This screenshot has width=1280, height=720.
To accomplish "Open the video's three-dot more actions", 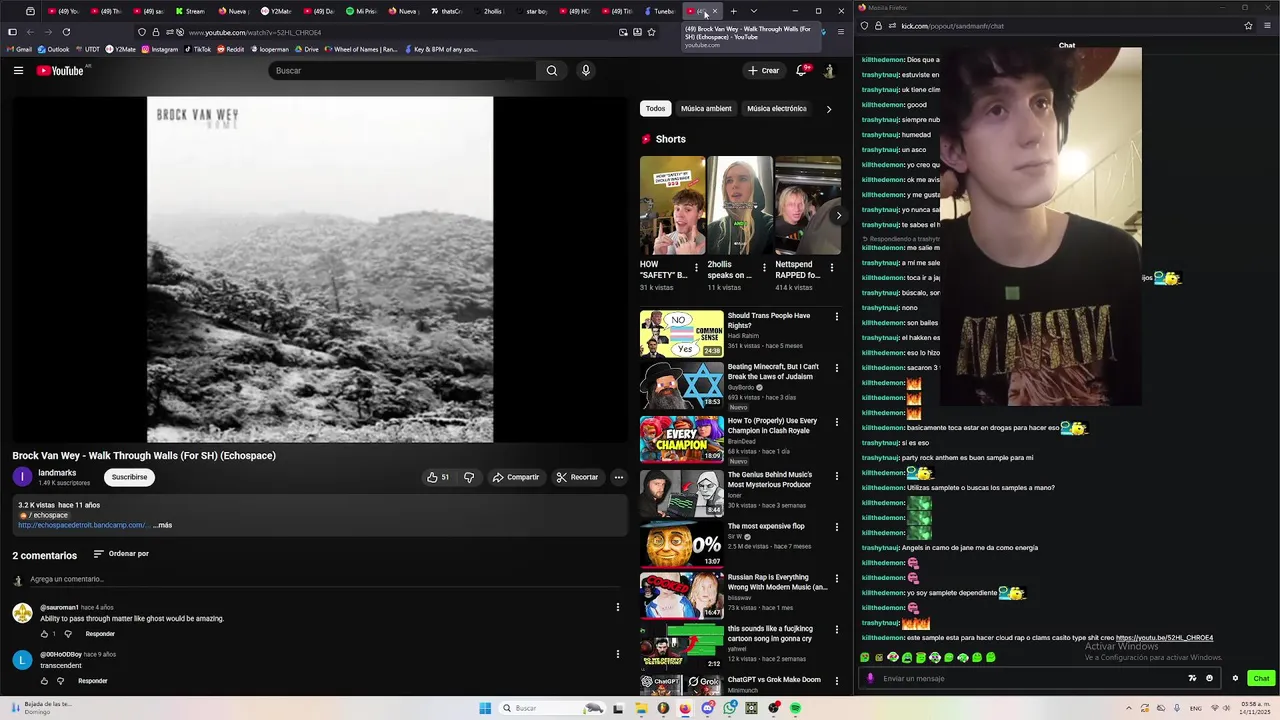I will [618, 477].
